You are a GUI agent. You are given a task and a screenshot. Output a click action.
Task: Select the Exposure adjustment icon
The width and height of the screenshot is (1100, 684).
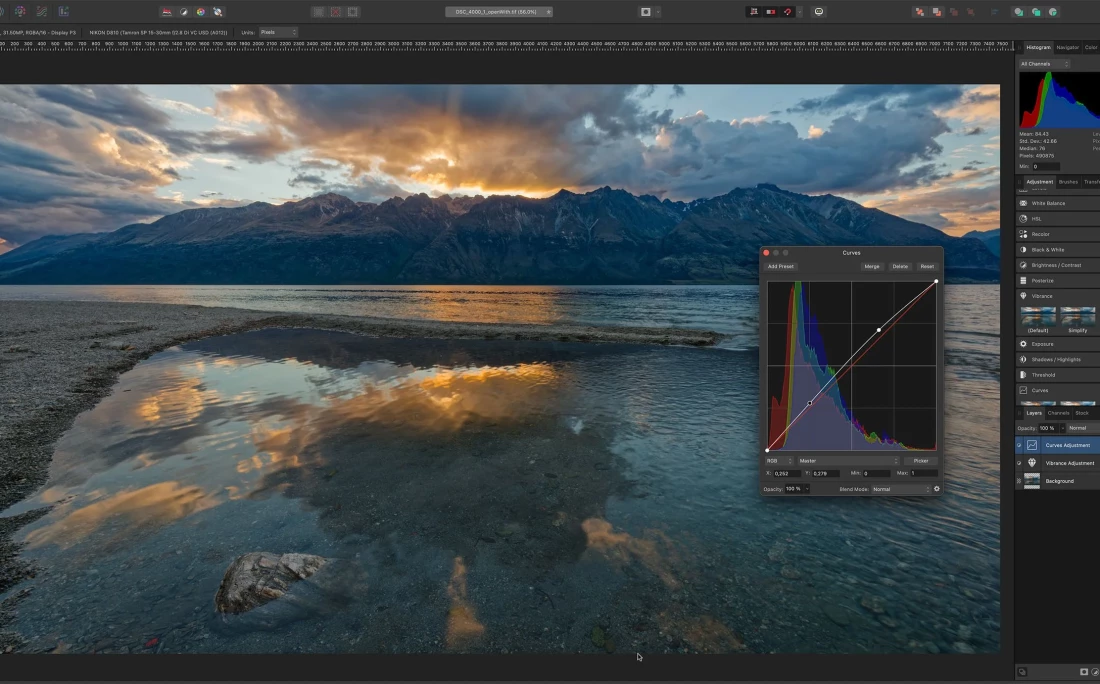(x=1023, y=344)
